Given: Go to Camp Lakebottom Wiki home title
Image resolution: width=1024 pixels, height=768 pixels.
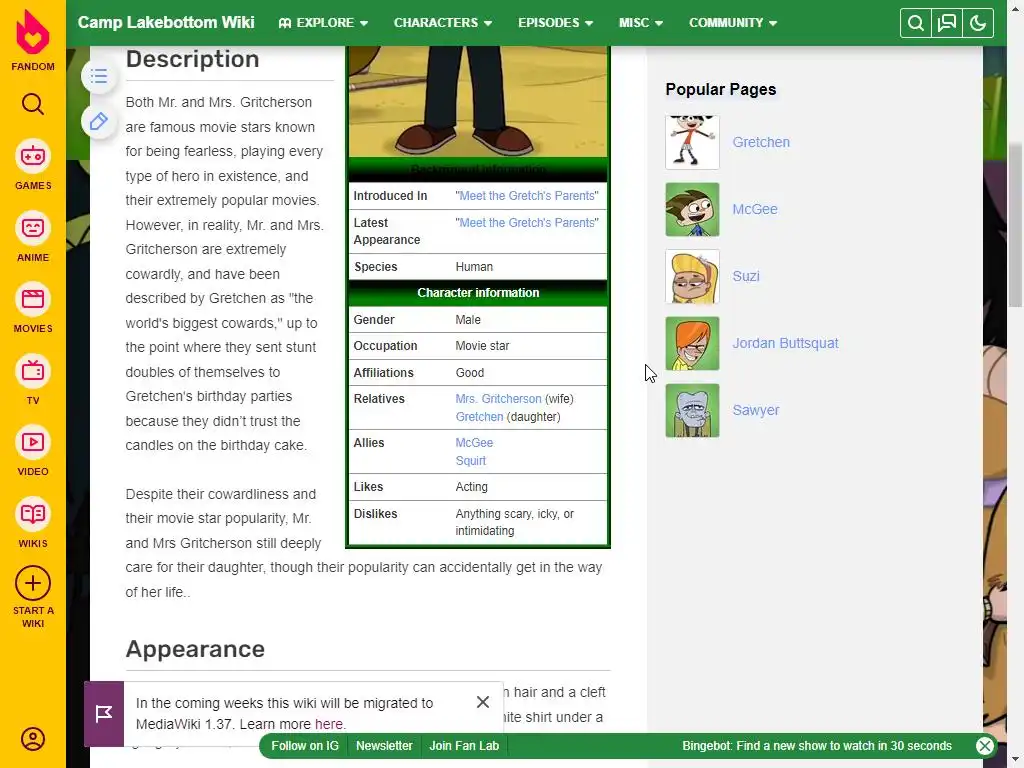Looking at the screenshot, I should (x=166, y=22).
